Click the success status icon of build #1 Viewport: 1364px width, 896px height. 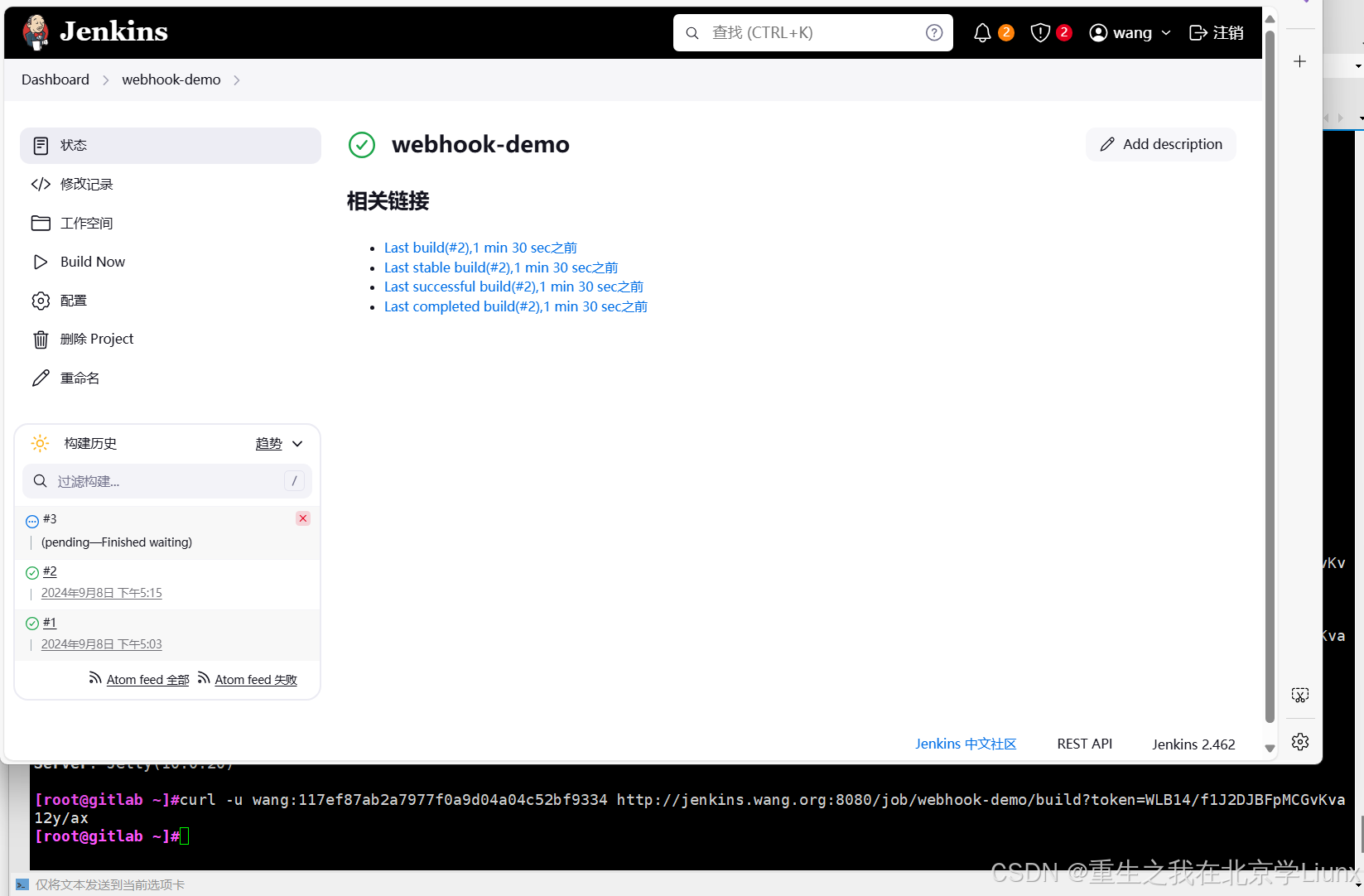tap(32, 624)
